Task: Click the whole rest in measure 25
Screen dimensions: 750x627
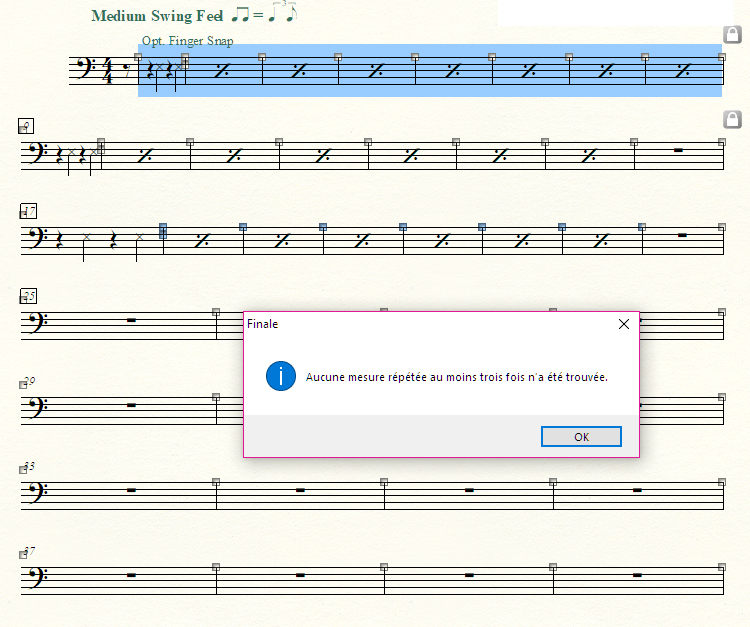Action: (x=132, y=320)
